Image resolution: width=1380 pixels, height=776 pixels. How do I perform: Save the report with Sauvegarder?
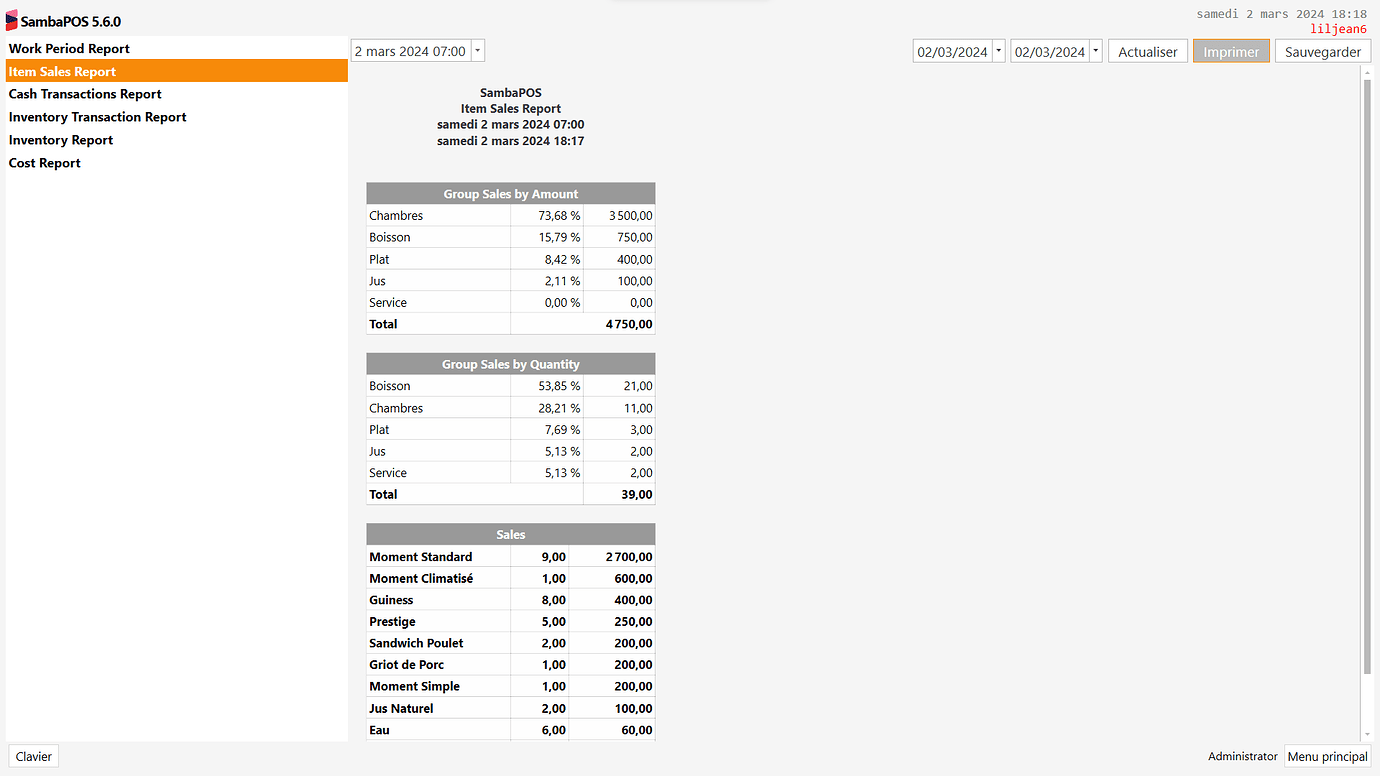point(1322,50)
